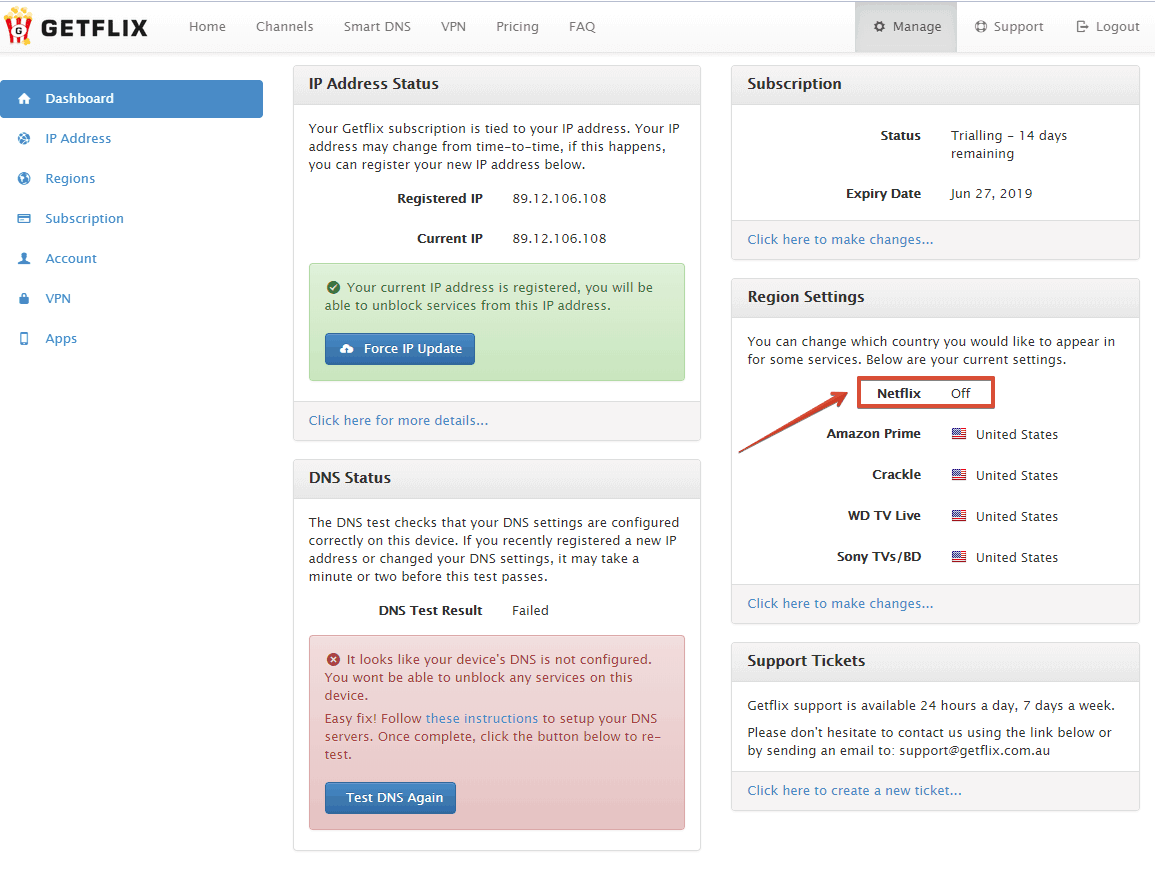
Task: Click the Sony TVs/BD US flag
Action: point(958,557)
